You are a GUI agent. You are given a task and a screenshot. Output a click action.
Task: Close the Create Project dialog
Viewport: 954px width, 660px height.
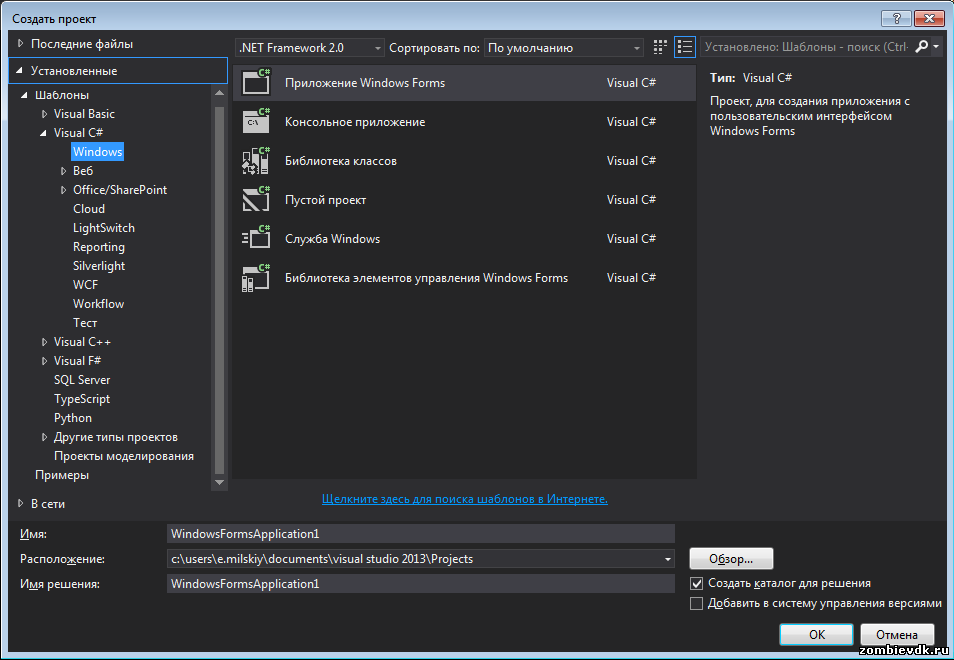point(929,18)
